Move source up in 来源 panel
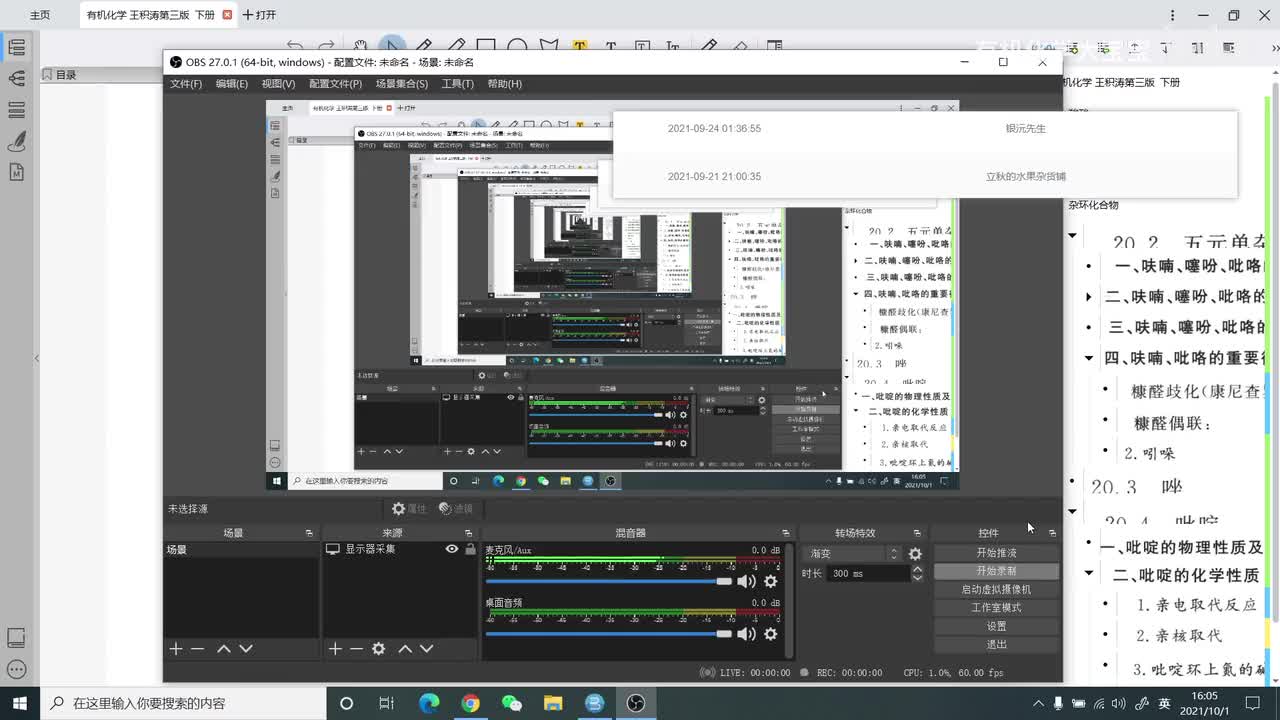 (405, 649)
